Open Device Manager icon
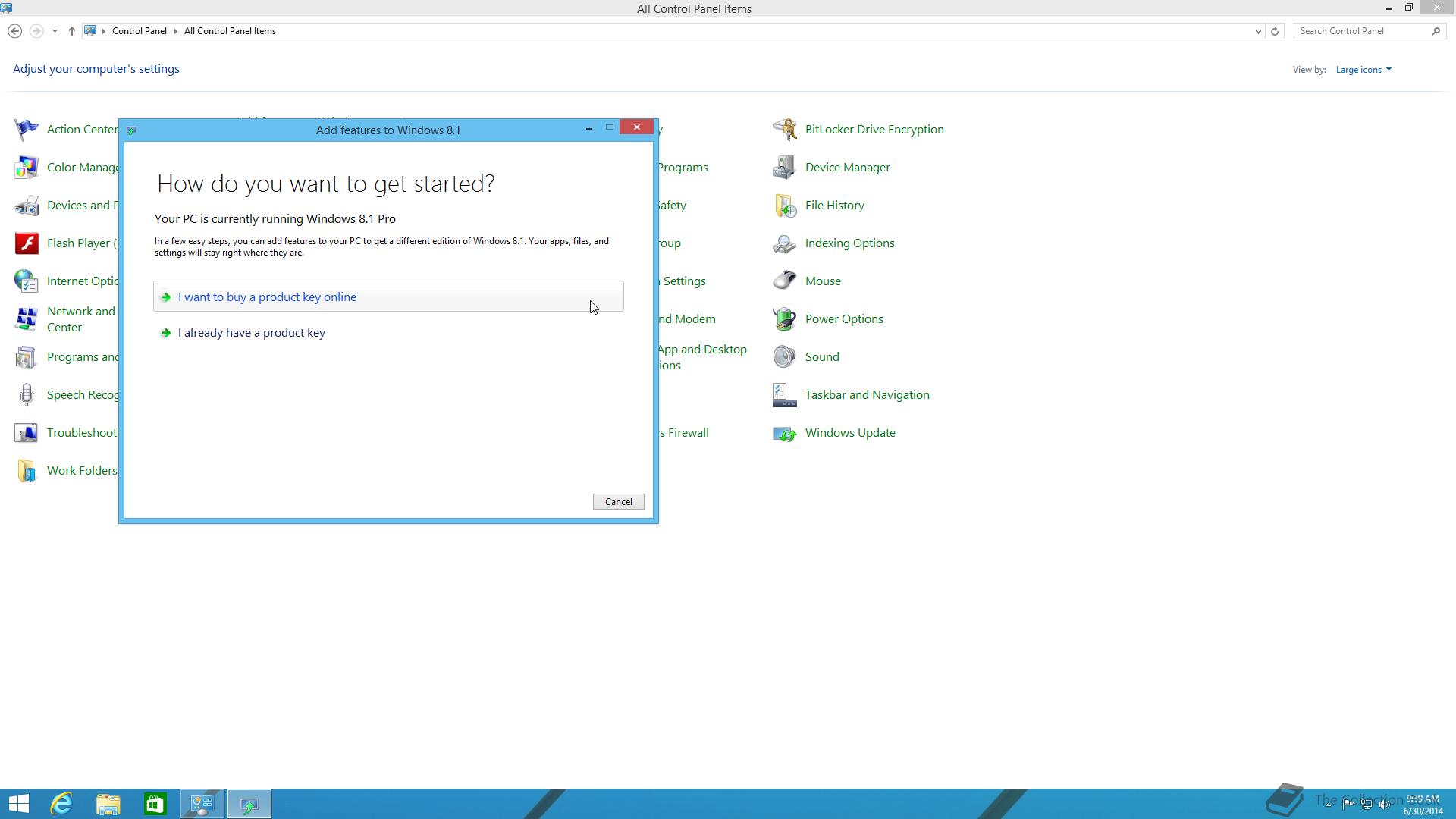 point(785,168)
